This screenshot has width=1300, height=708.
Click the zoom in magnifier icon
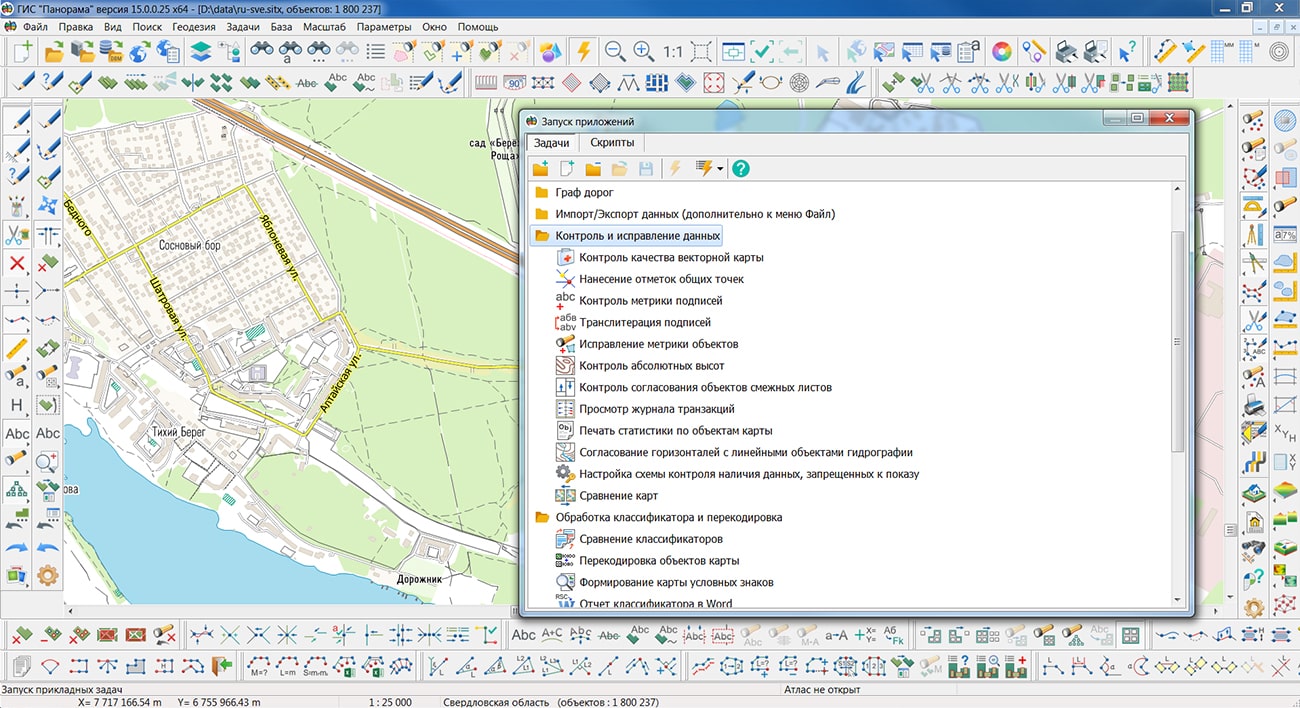click(643, 51)
